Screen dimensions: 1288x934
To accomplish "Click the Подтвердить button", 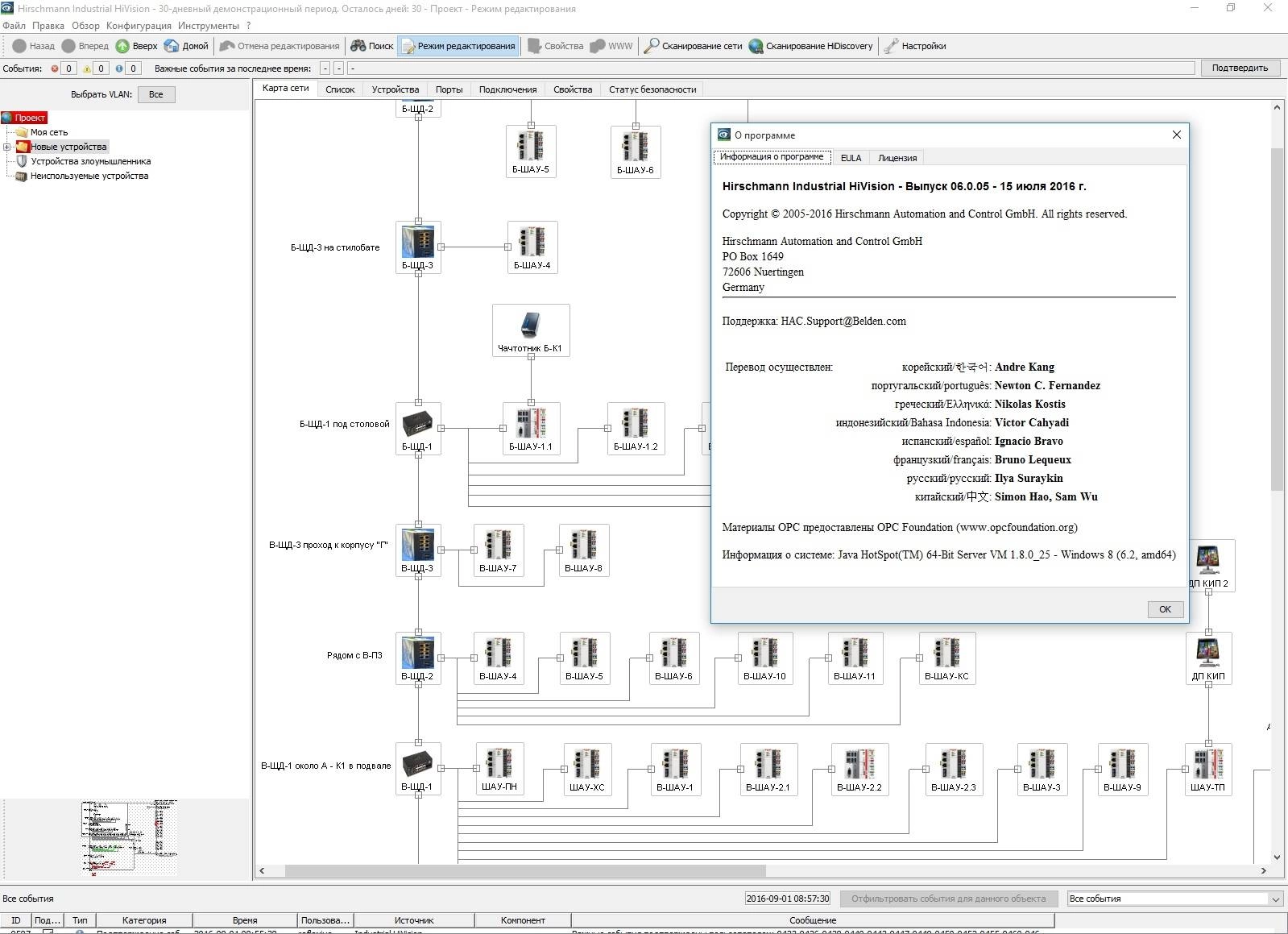I will (1240, 68).
